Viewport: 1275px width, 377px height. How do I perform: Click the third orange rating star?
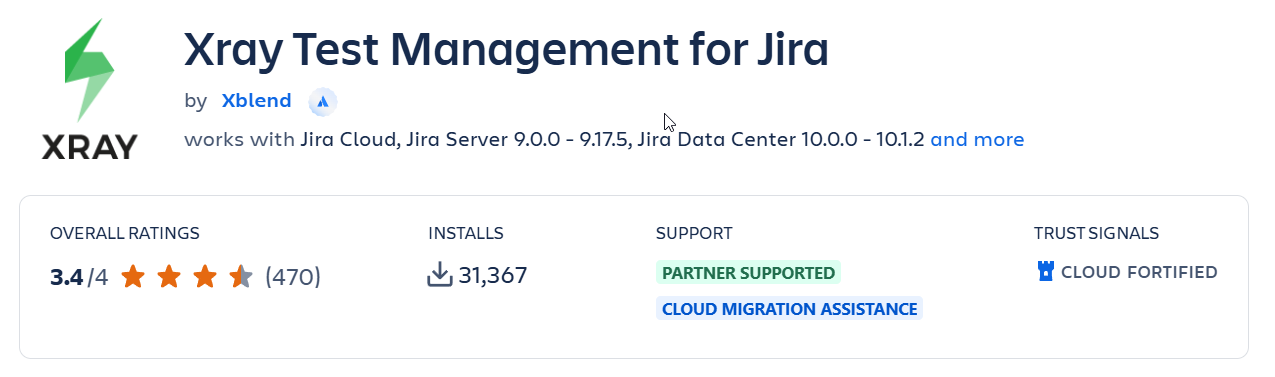click(x=205, y=276)
